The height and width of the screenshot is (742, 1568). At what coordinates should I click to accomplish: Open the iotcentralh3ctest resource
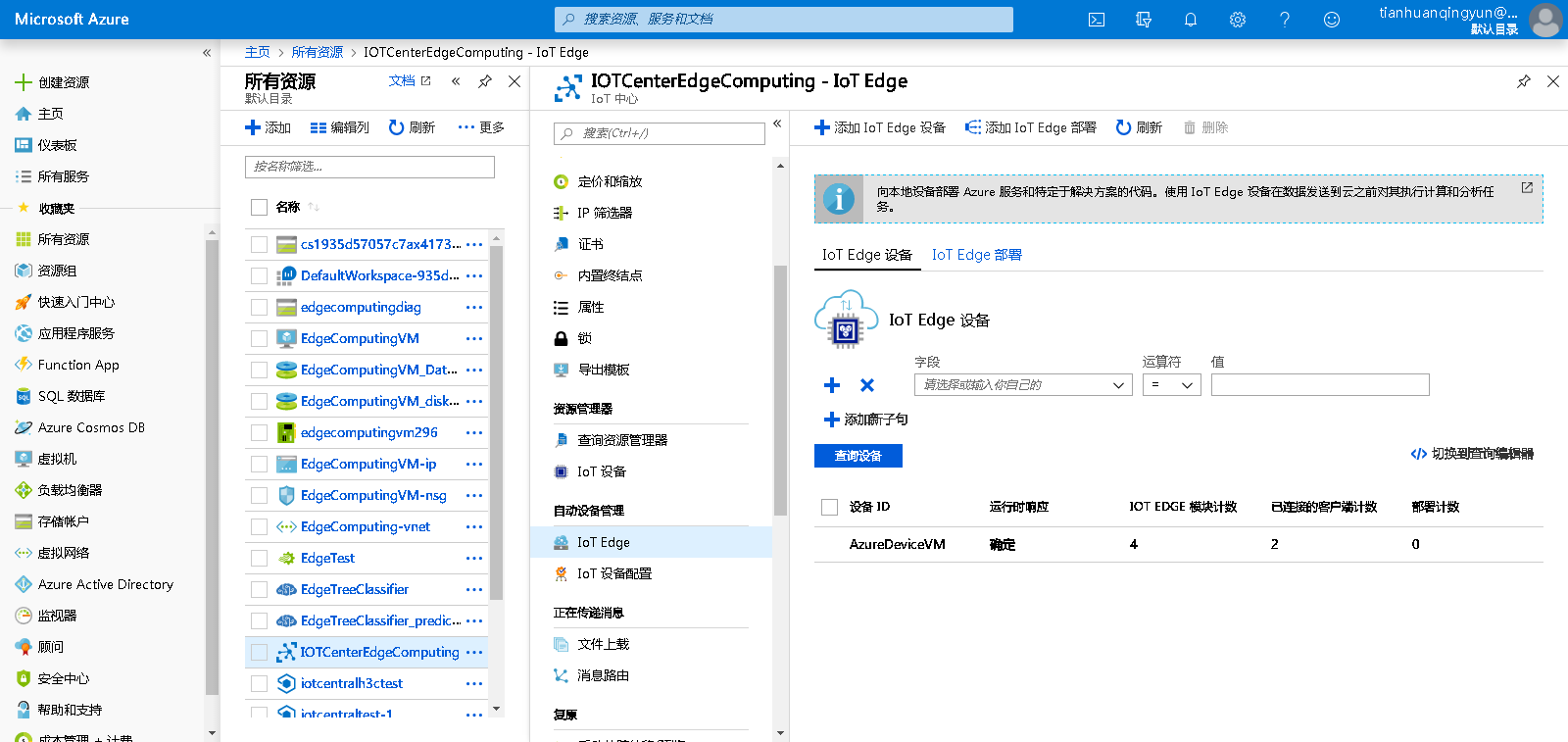tap(351, 683)
